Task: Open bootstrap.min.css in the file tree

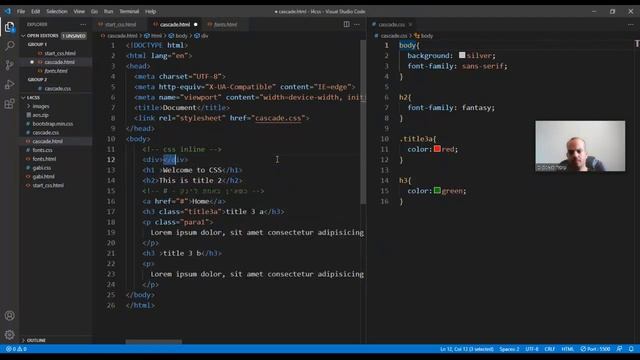Action: pyautogui.click(x=53, y=124)
